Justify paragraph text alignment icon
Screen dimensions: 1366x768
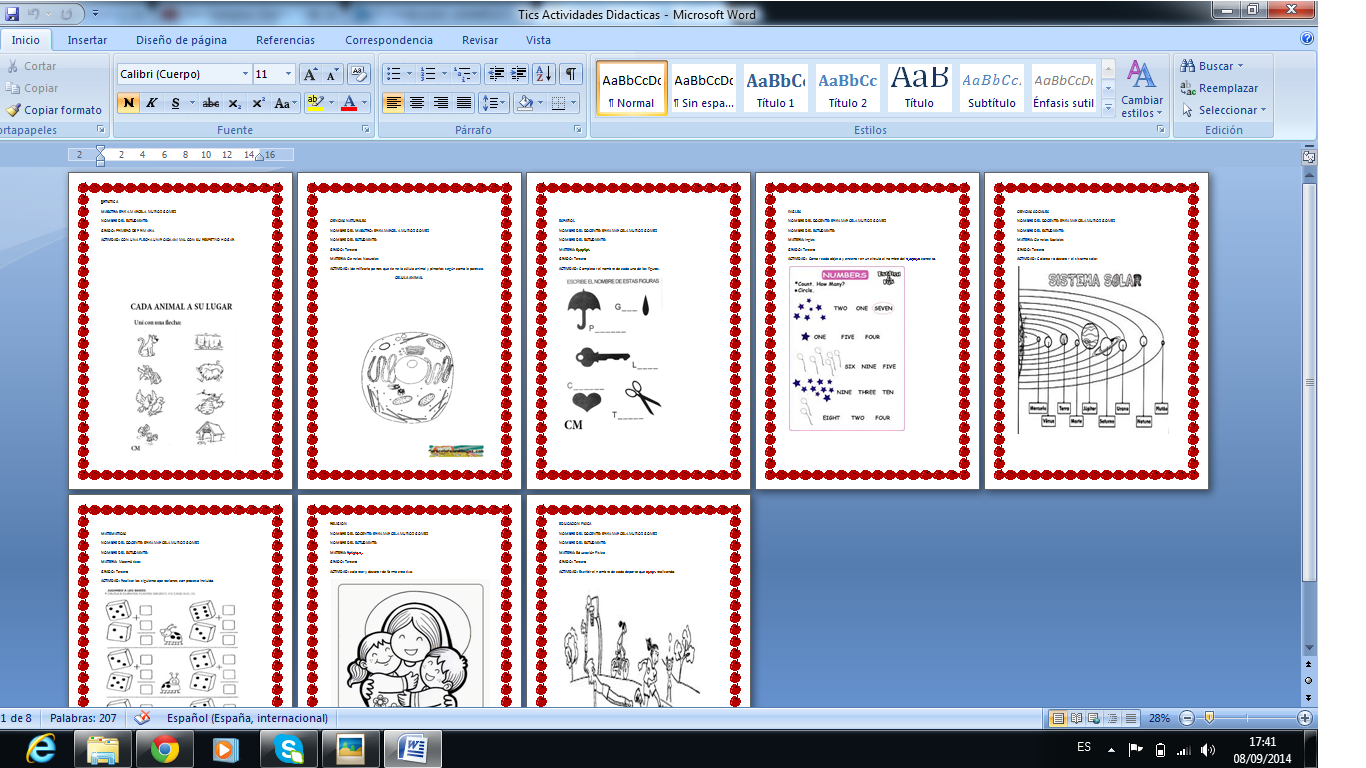pos(464,103)
